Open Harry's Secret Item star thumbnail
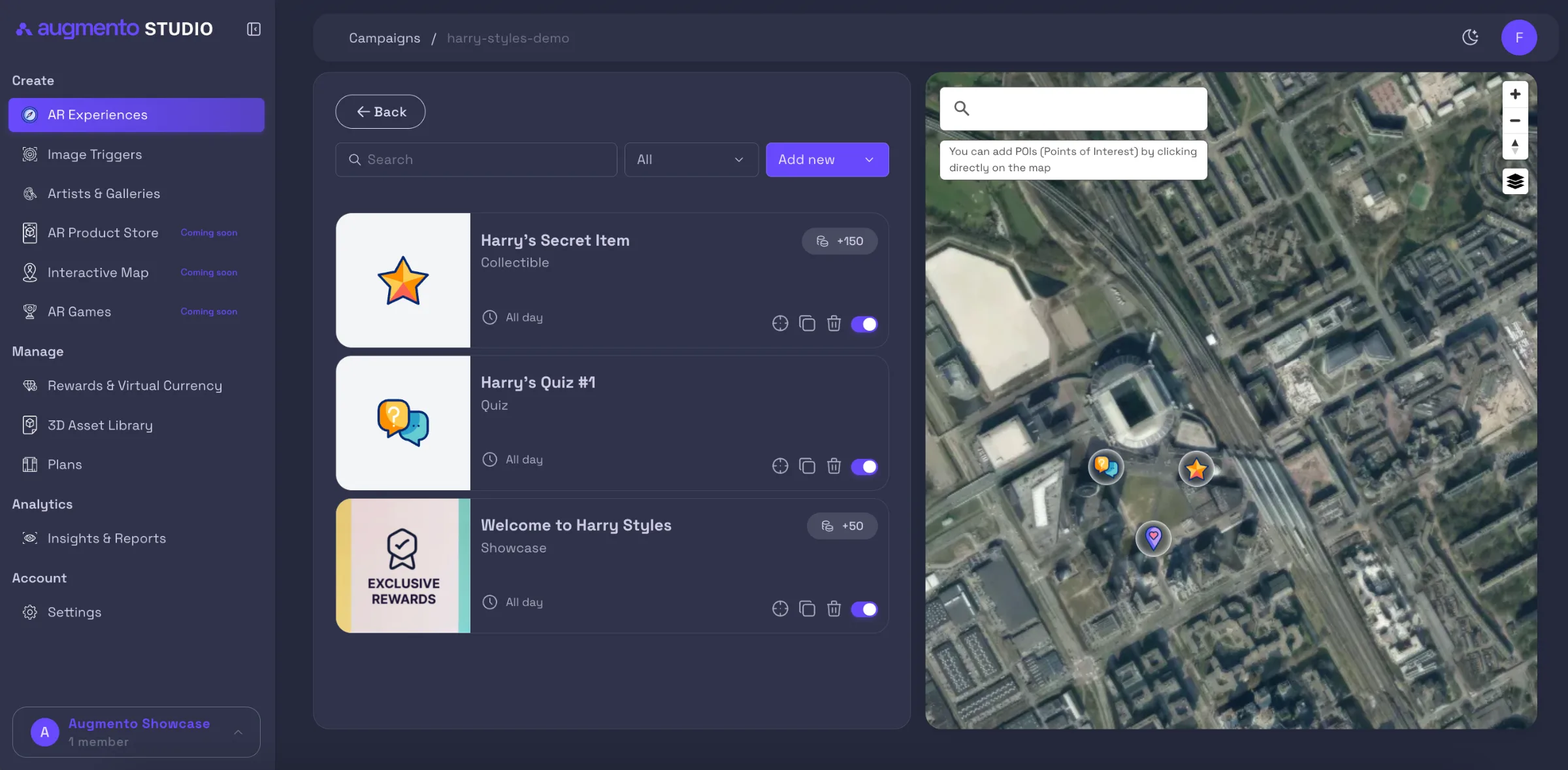This screenshot has width=1568, height=770. click(403, 280)
